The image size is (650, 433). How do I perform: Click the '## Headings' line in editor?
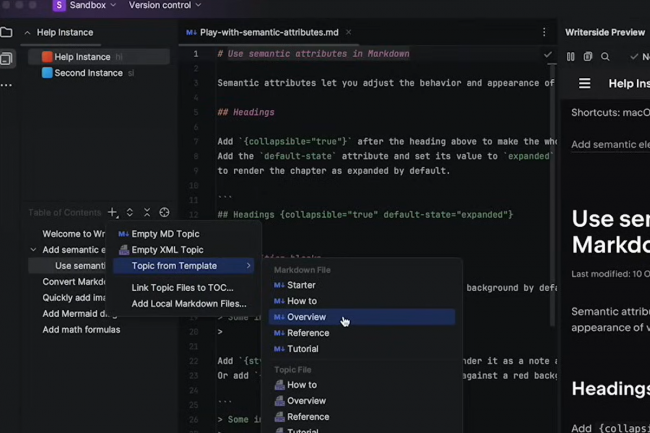(x=246, y=112)
